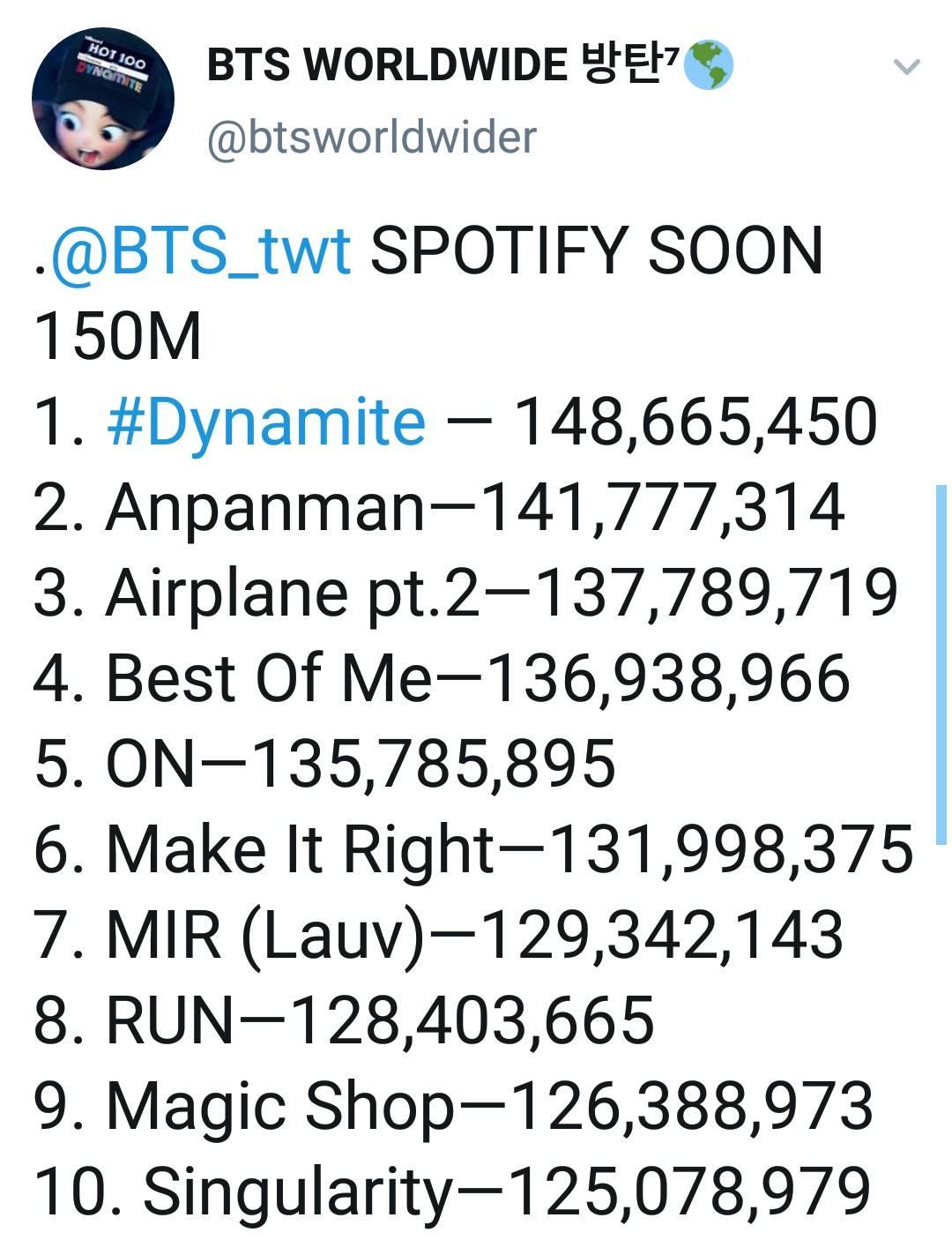Click the Dynamite stream count 148,665,450
952x1255 pixels.
click(695, 422)
